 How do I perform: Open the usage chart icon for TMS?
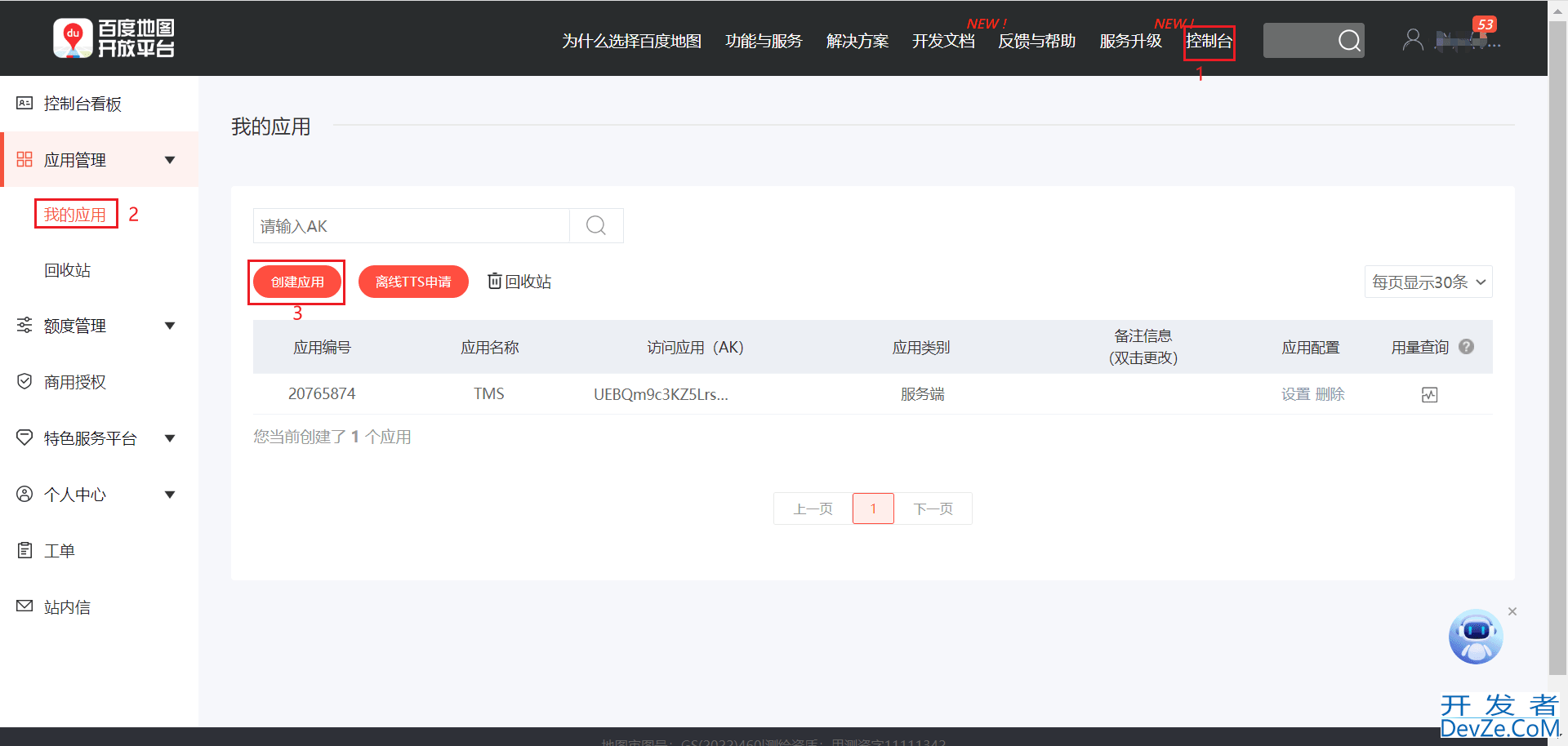pos(1429,395)
